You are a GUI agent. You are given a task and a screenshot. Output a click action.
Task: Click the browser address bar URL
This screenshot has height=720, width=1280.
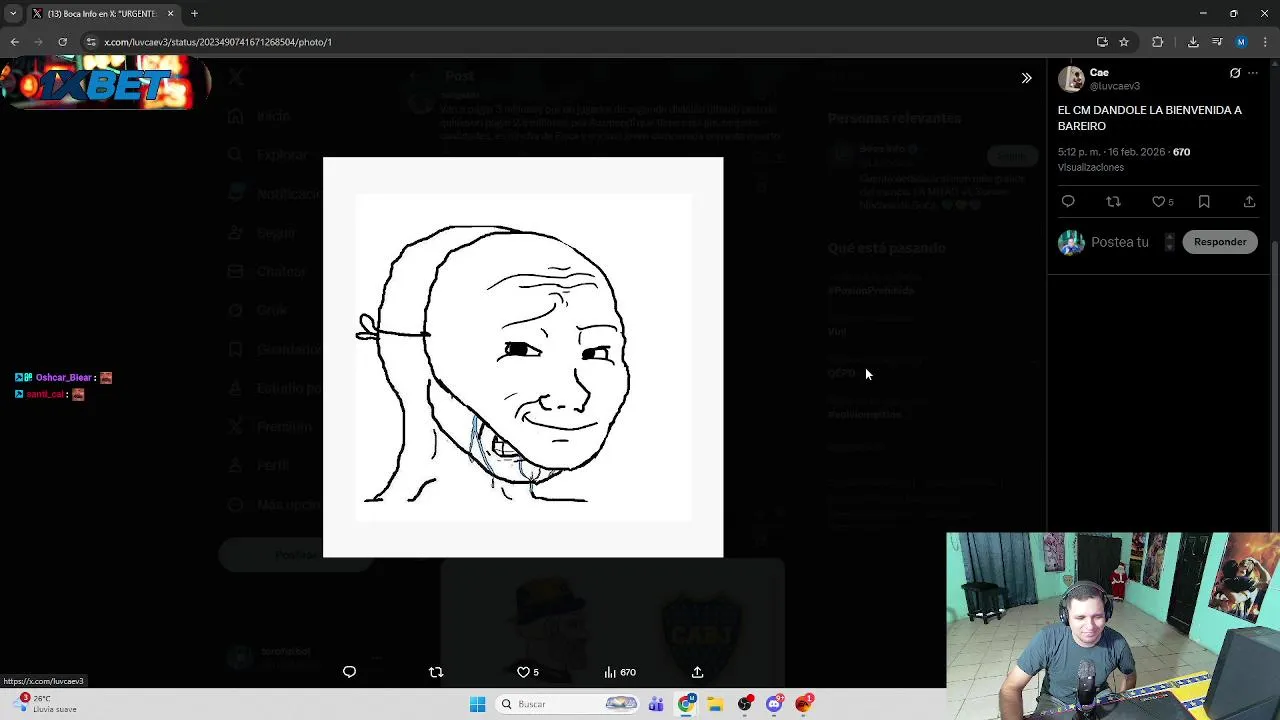click(218, 42)
